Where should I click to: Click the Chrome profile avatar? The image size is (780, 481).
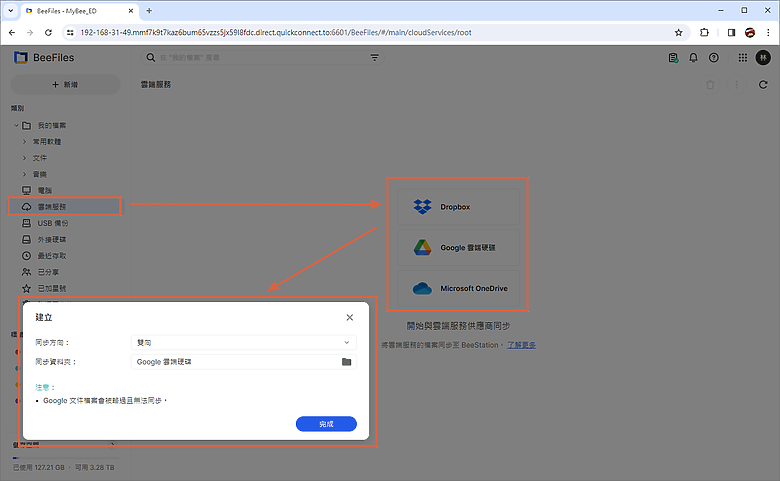click(750, 32)
